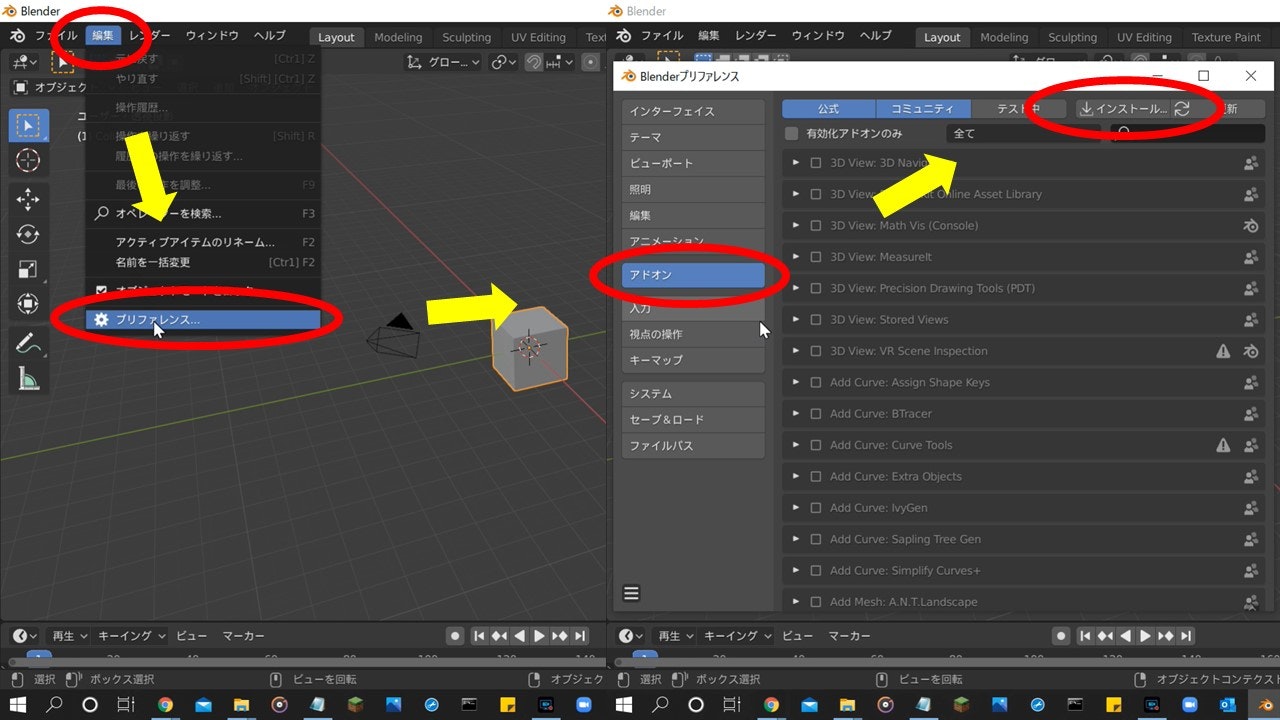Image resolution: width=1280 pixels, height=720 pixels.
Task: Enable the 3D View: Math Vis (Console) addon checkbox
Action: (816, 225)
